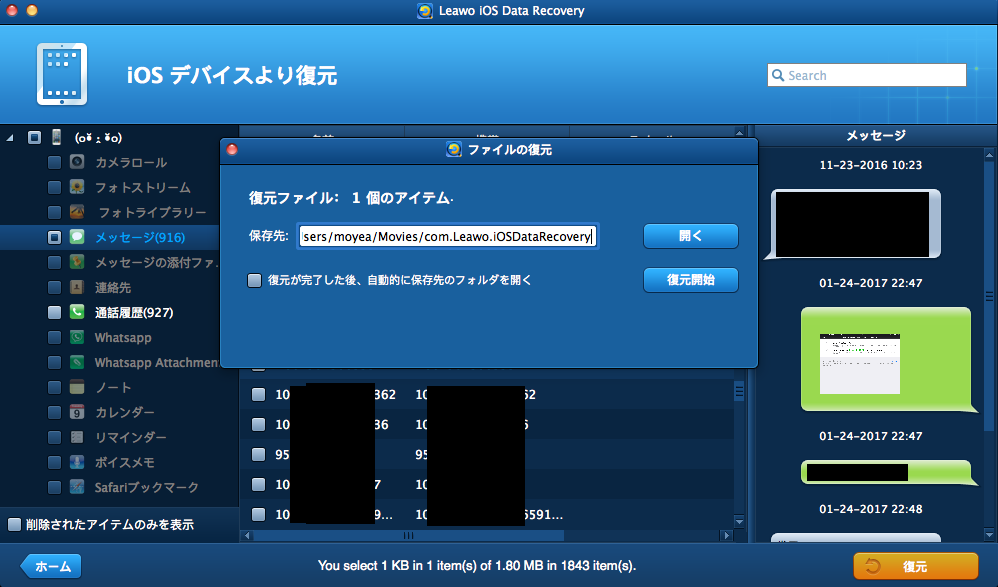
Task: Click the Message Attachments (メッセージの添付ファイル) icon
Action: tap(77, 262)
